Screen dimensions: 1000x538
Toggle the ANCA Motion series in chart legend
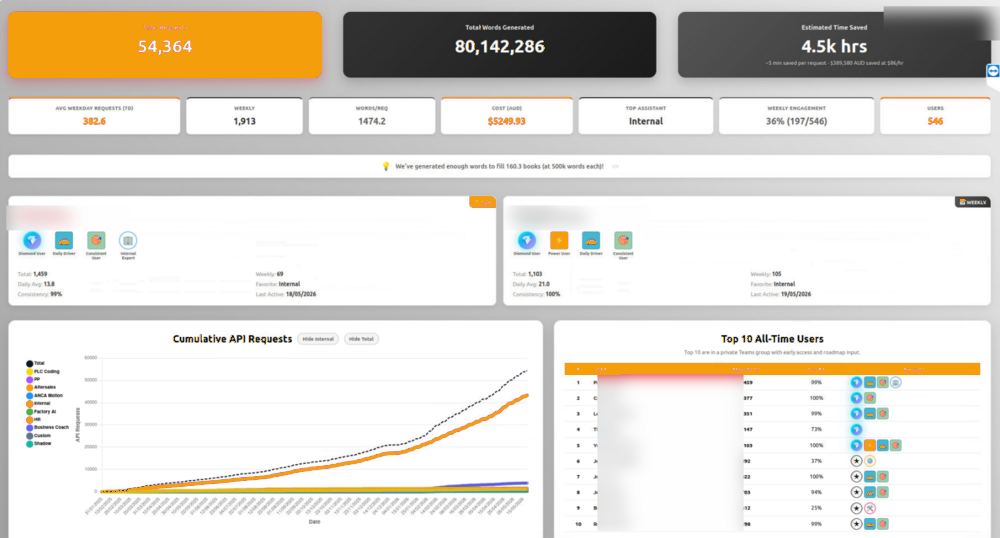point(44,395)
